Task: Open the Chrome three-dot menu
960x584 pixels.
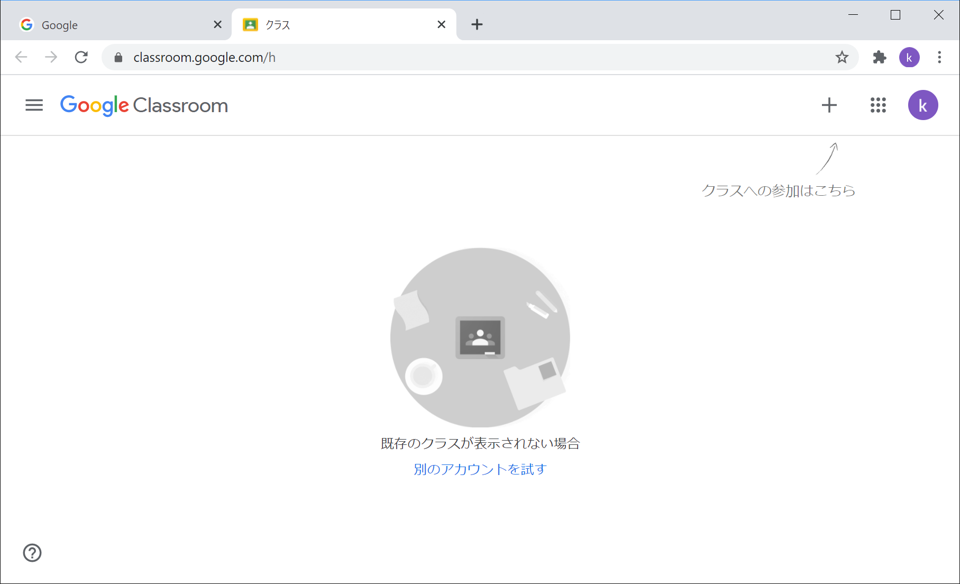Action: click(x=939, y=58)
